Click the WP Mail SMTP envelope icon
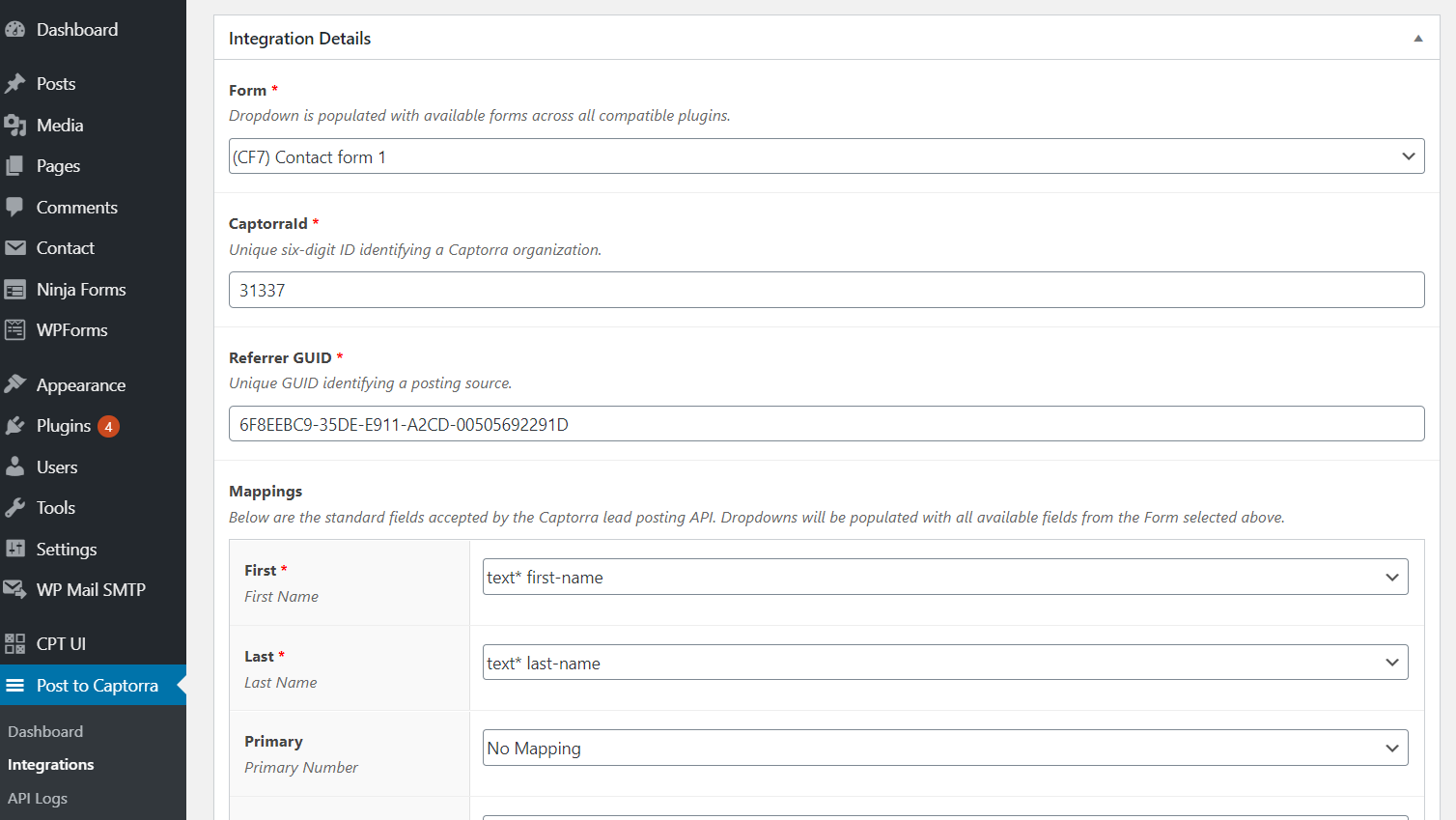 [14, 589]
